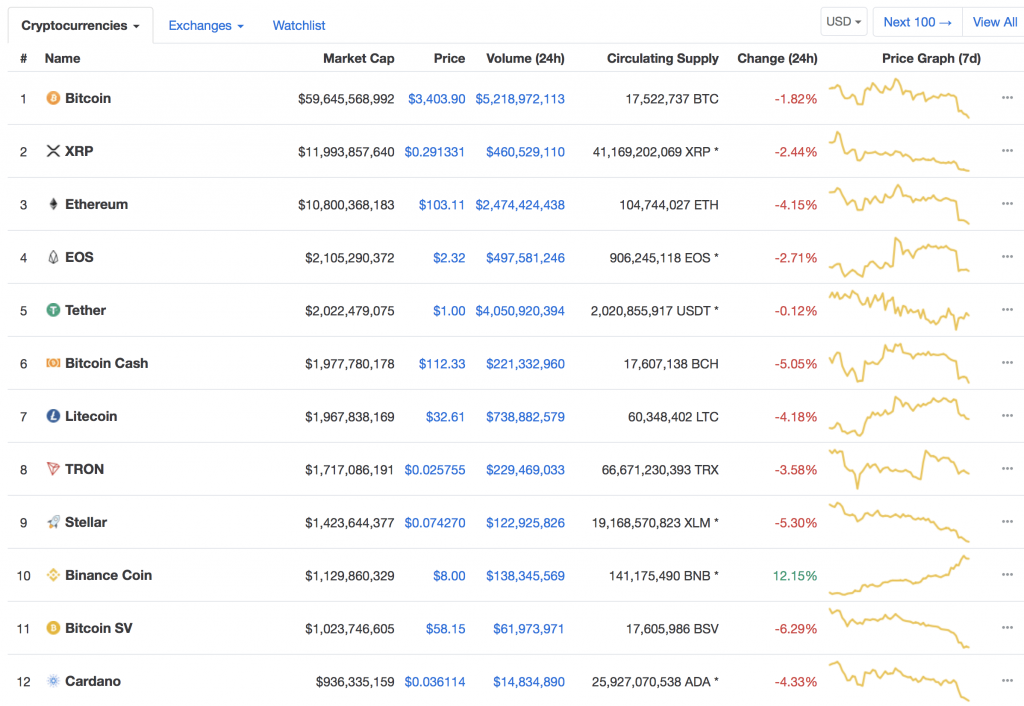
Task: Click Bitcoin price $3,403.90
Action: [436, 99]
